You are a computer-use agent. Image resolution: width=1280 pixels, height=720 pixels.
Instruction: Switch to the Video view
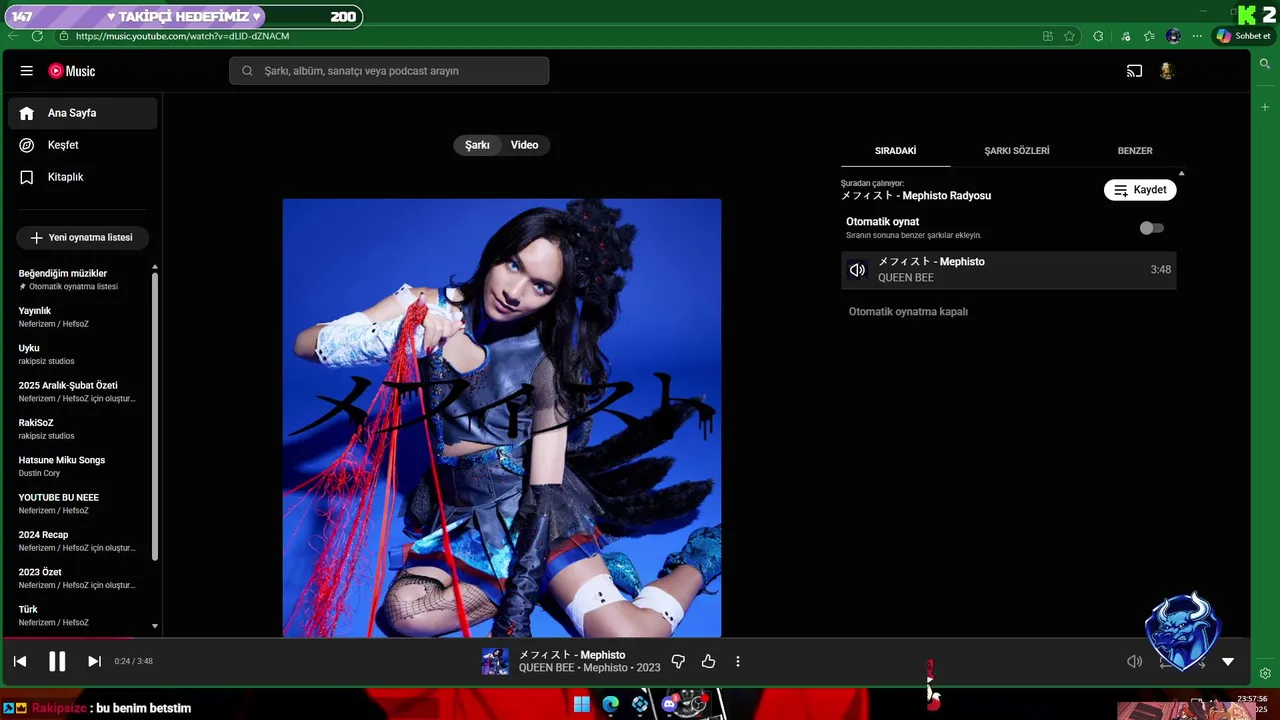(524, 145)
